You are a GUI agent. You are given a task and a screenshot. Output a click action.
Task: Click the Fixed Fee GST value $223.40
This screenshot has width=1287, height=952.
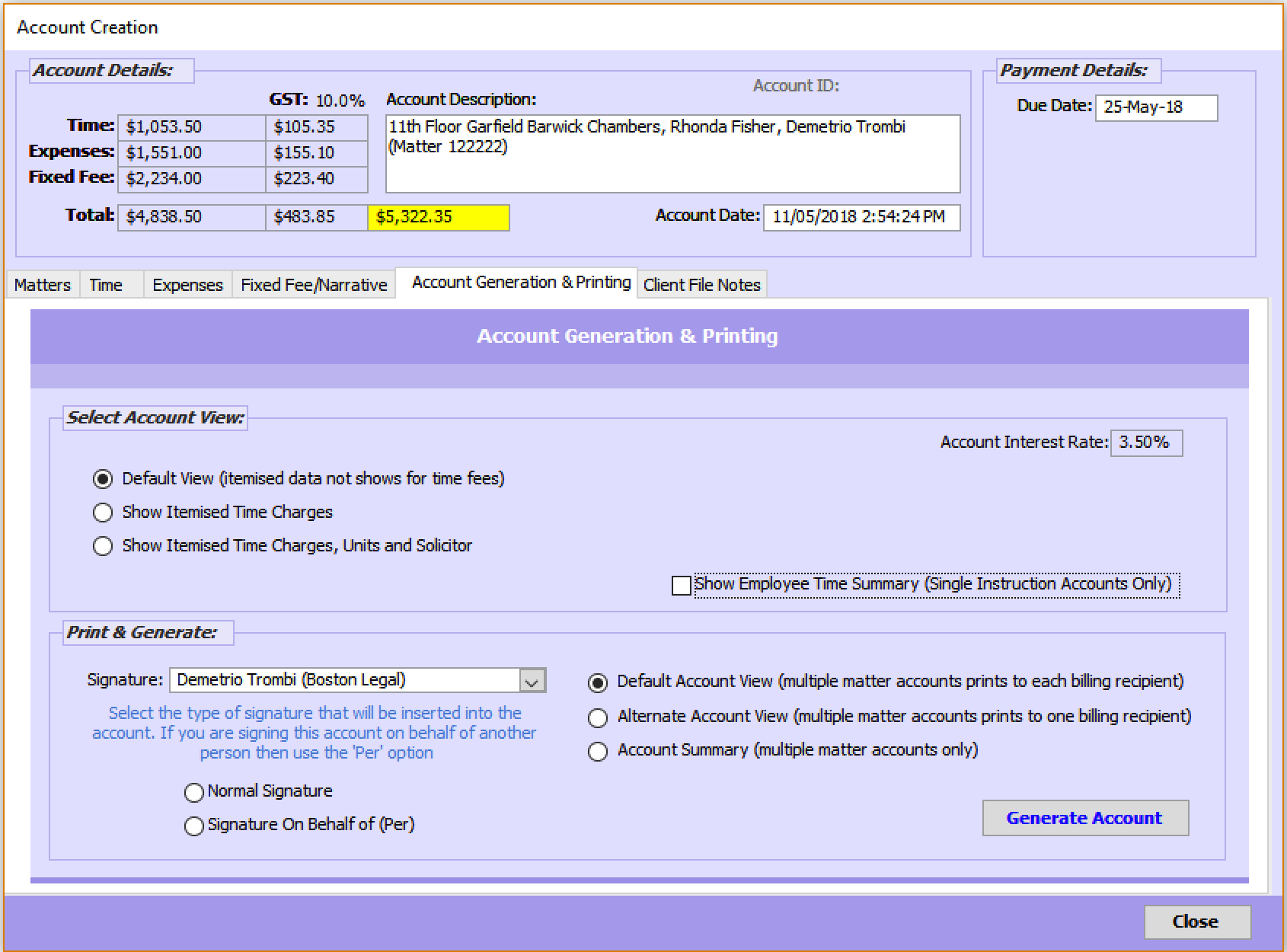(317, 179)
